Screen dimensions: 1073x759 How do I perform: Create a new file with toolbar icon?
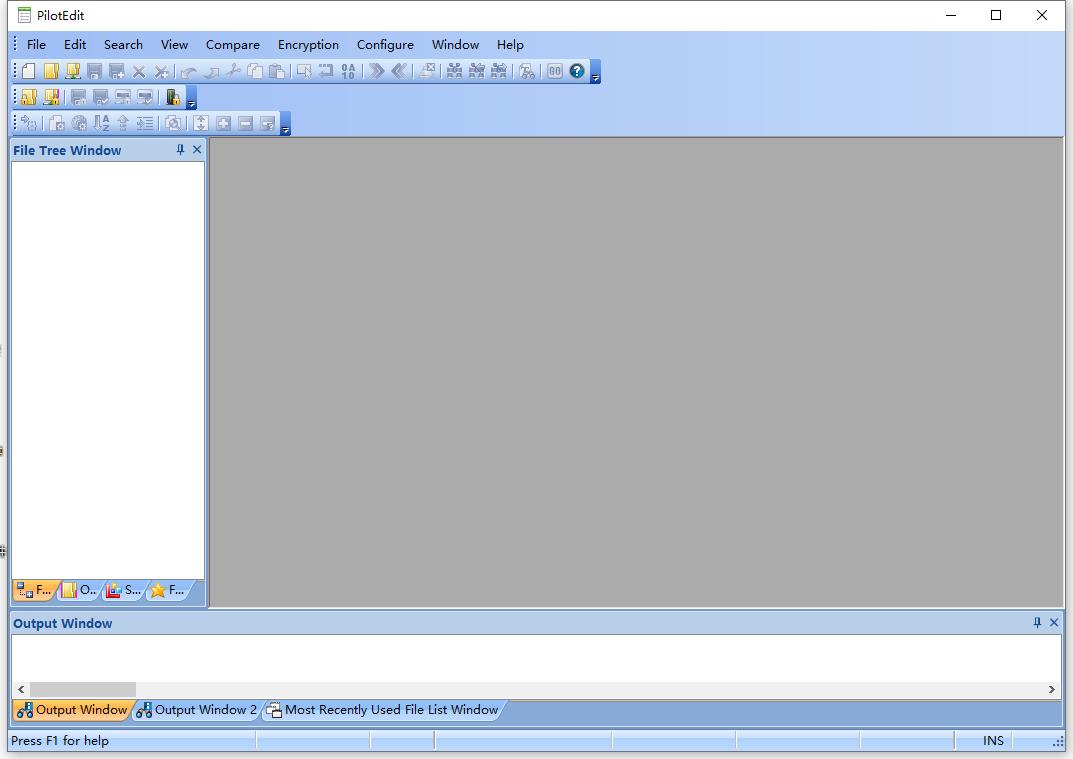tap(29, 71)
